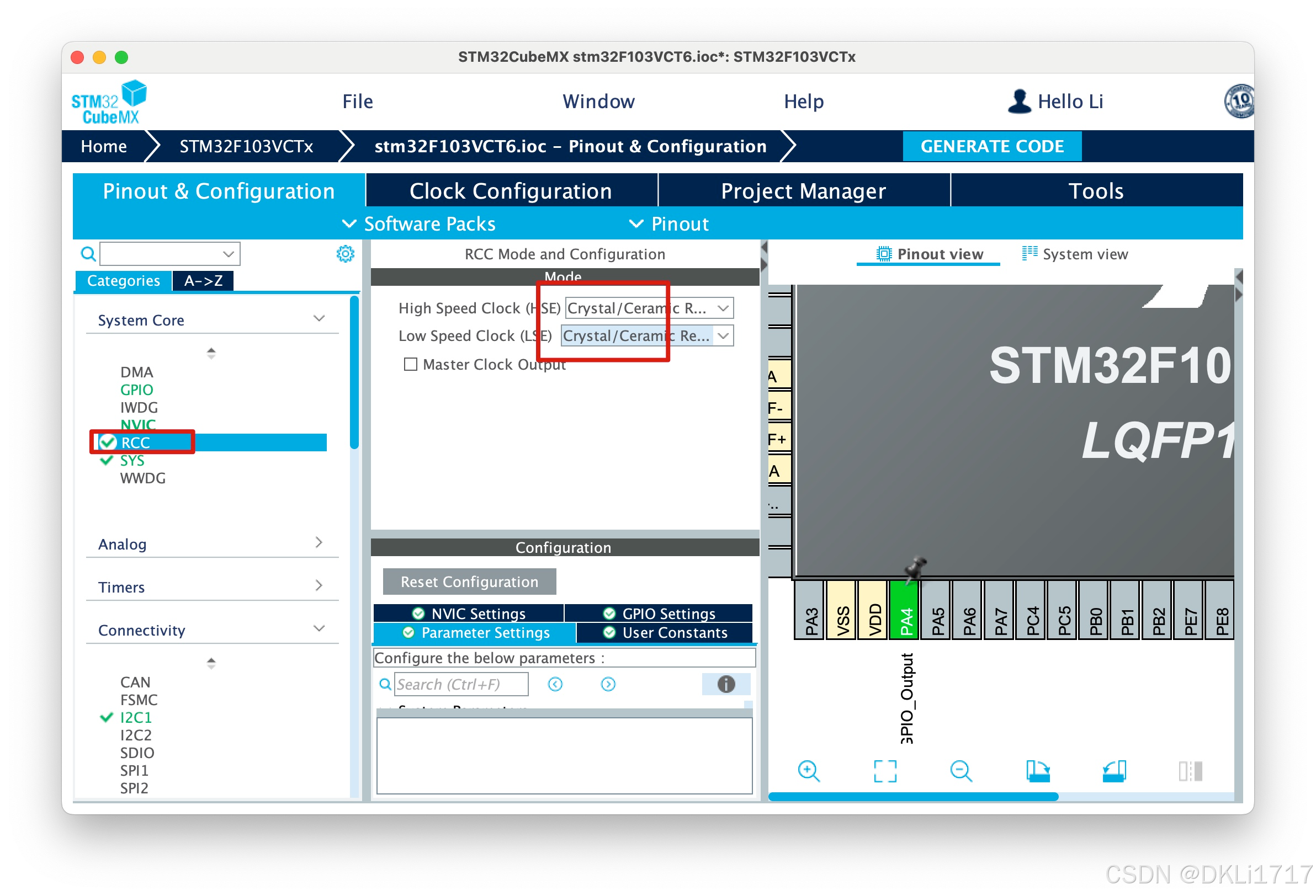Click the best-fit view icon

pyautogui.click(x=885, y=771)
